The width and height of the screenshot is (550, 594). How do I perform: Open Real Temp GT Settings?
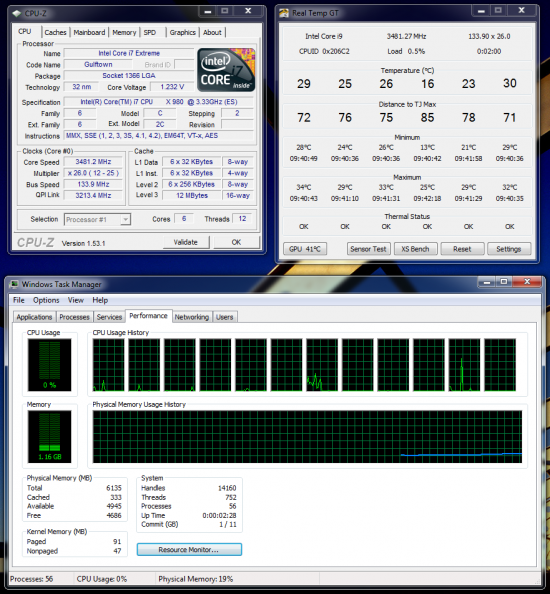tap(509, 249)
